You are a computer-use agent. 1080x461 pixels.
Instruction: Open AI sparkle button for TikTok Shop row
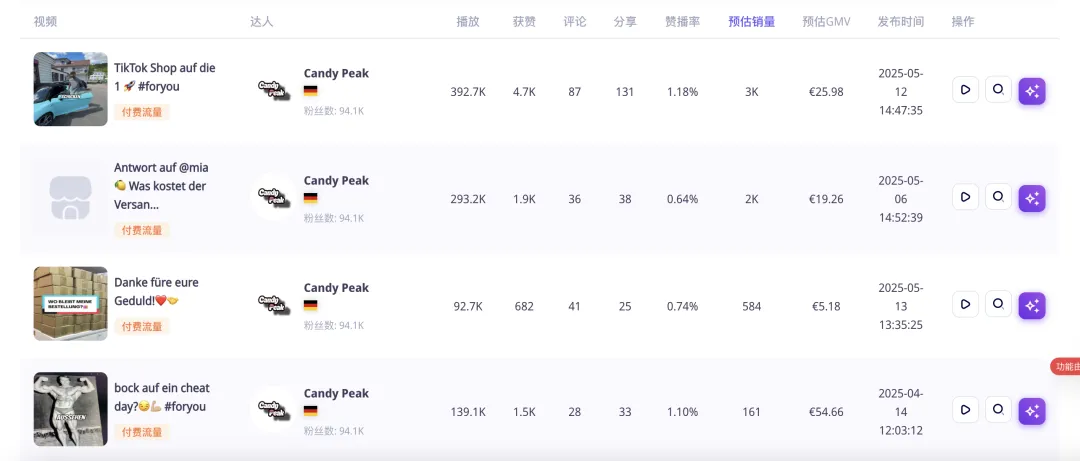1032,91
